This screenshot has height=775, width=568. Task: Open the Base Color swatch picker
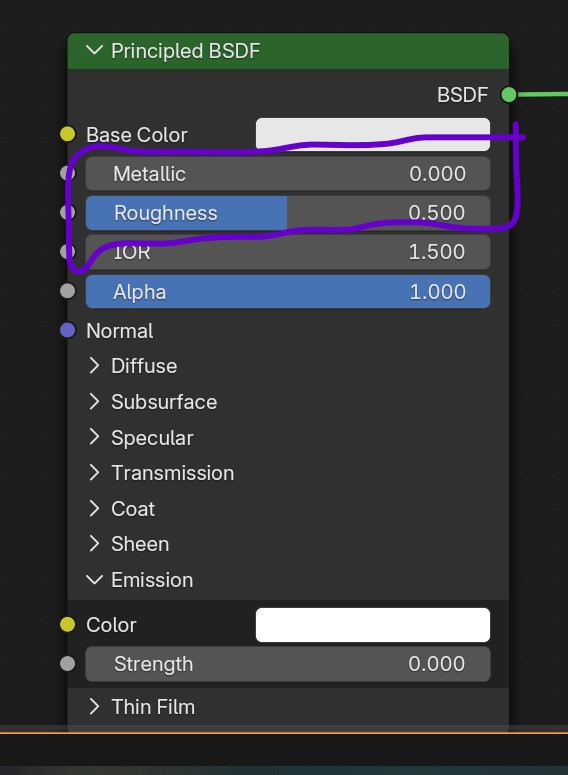[x=373, y=134]
